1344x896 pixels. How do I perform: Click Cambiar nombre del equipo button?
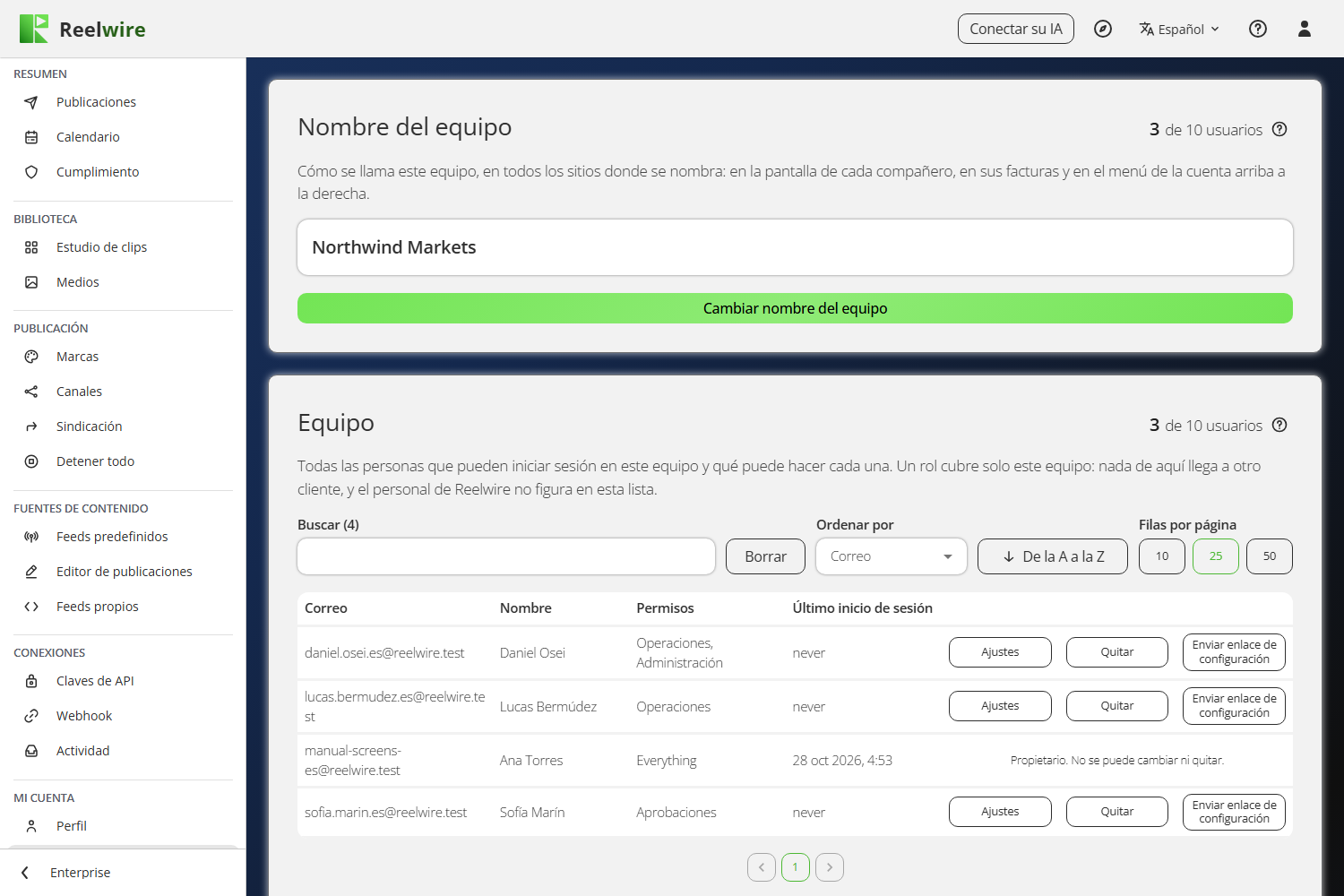pyautogui.click(x=795, y=308)
